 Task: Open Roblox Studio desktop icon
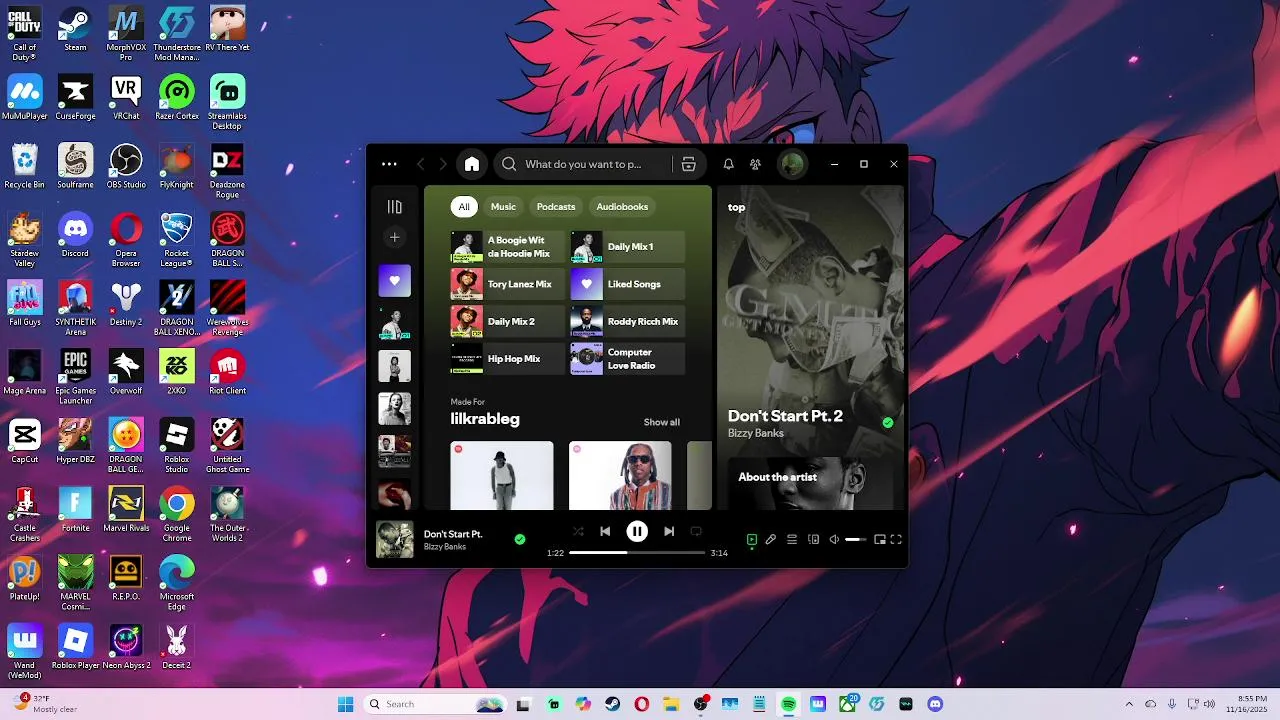coord(177,445)
